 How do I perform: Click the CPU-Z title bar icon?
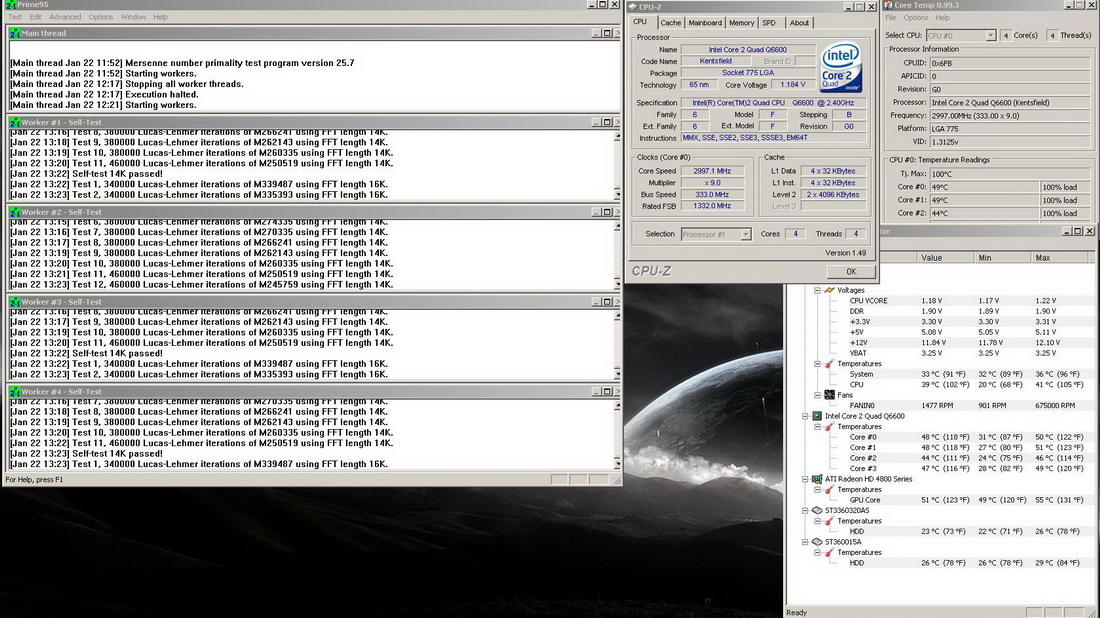[x=633, y=7]
